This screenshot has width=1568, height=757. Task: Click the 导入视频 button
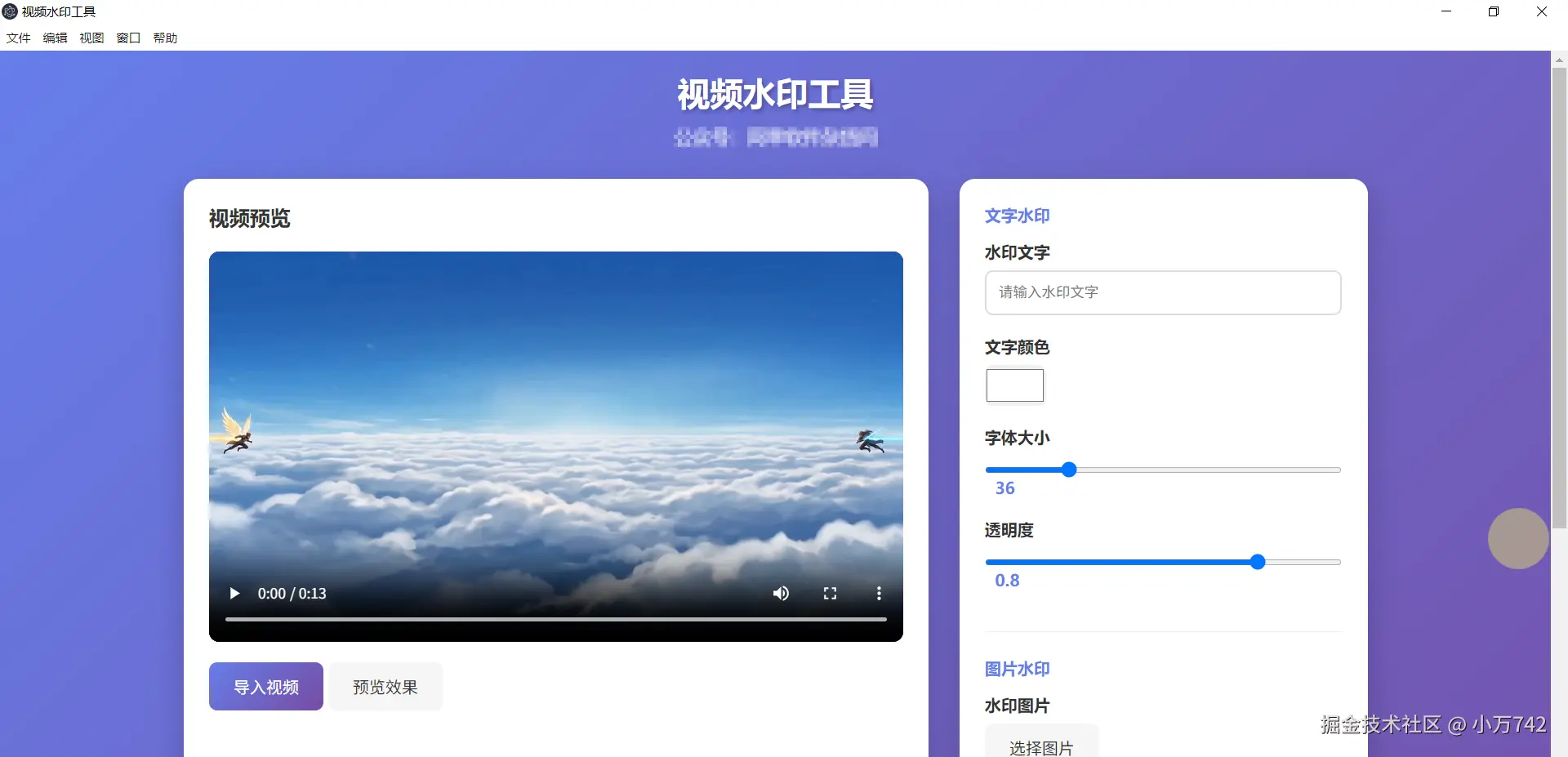266,687
